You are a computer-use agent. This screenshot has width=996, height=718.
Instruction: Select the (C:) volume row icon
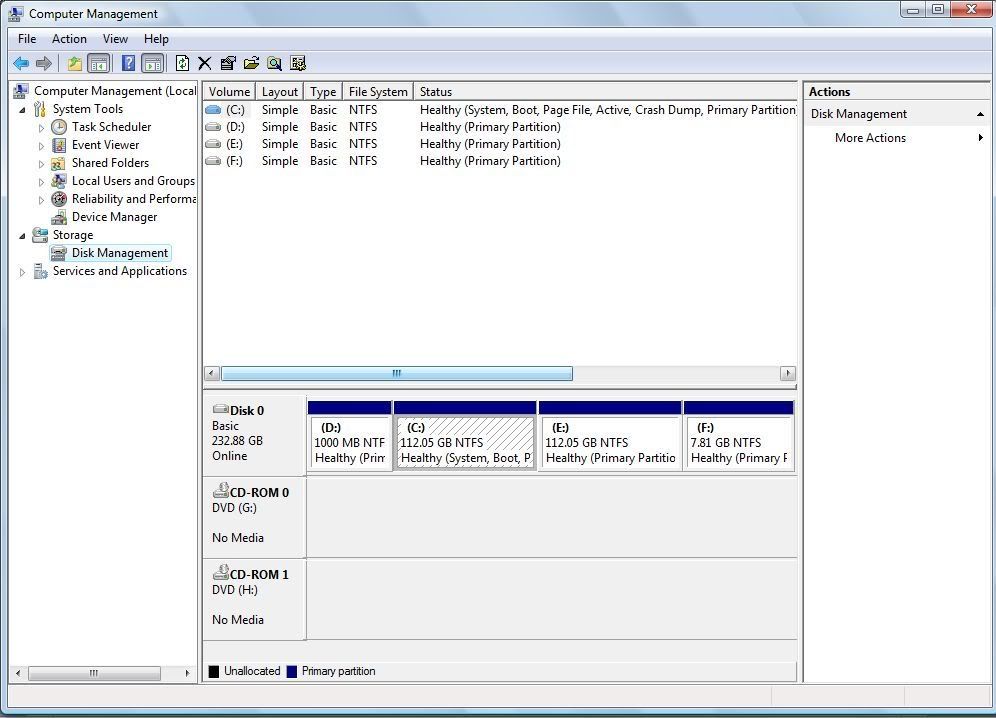click(x=213, y=110)
